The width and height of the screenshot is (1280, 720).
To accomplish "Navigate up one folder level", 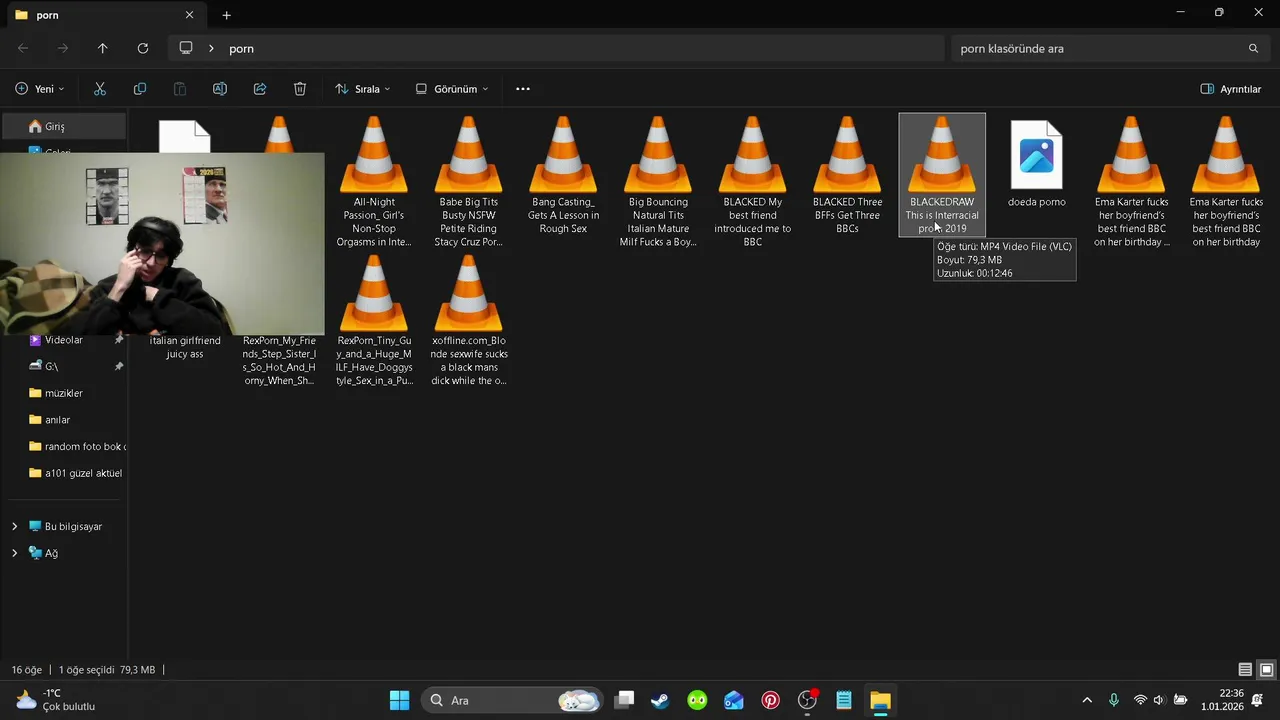I will coord(102,48).
